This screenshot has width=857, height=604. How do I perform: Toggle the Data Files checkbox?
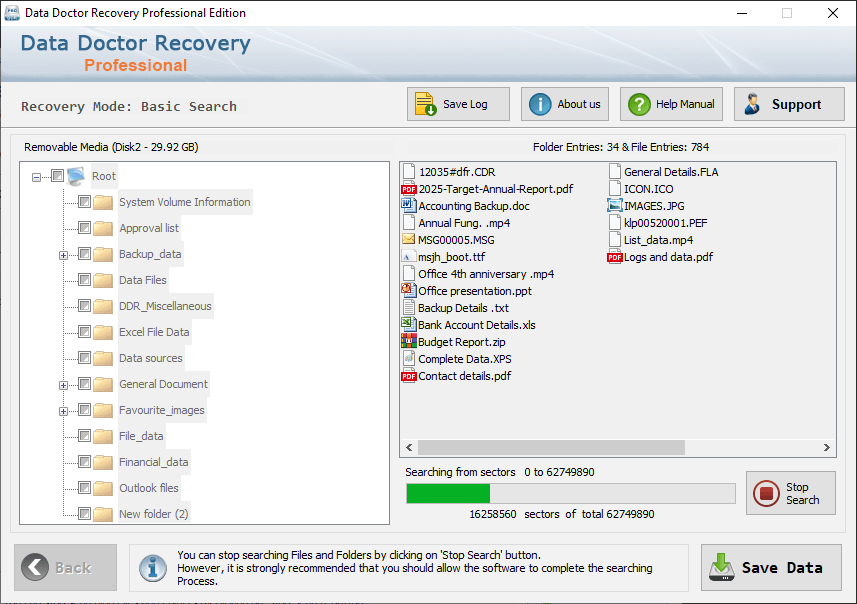click(84, 279)
